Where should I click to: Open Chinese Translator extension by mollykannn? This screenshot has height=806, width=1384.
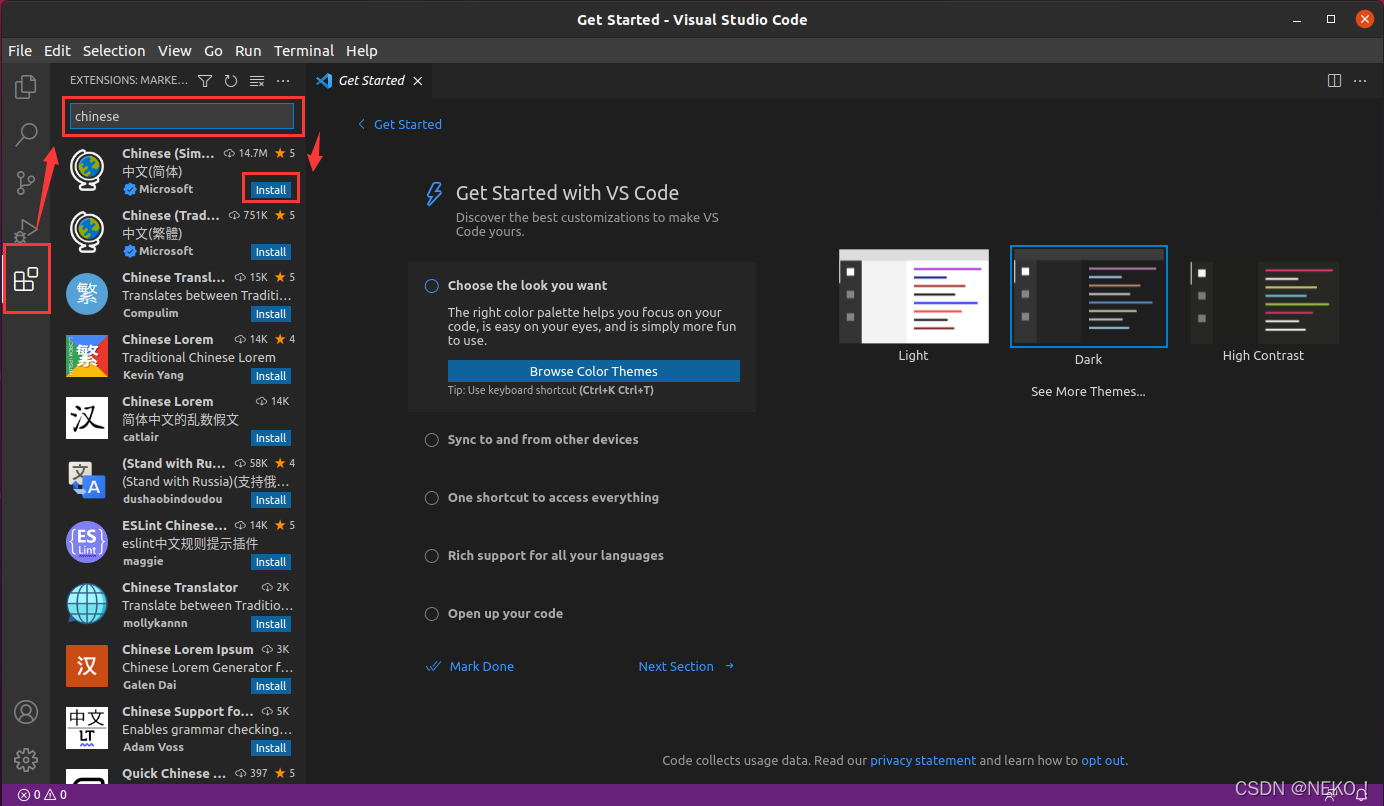point(180,605)
